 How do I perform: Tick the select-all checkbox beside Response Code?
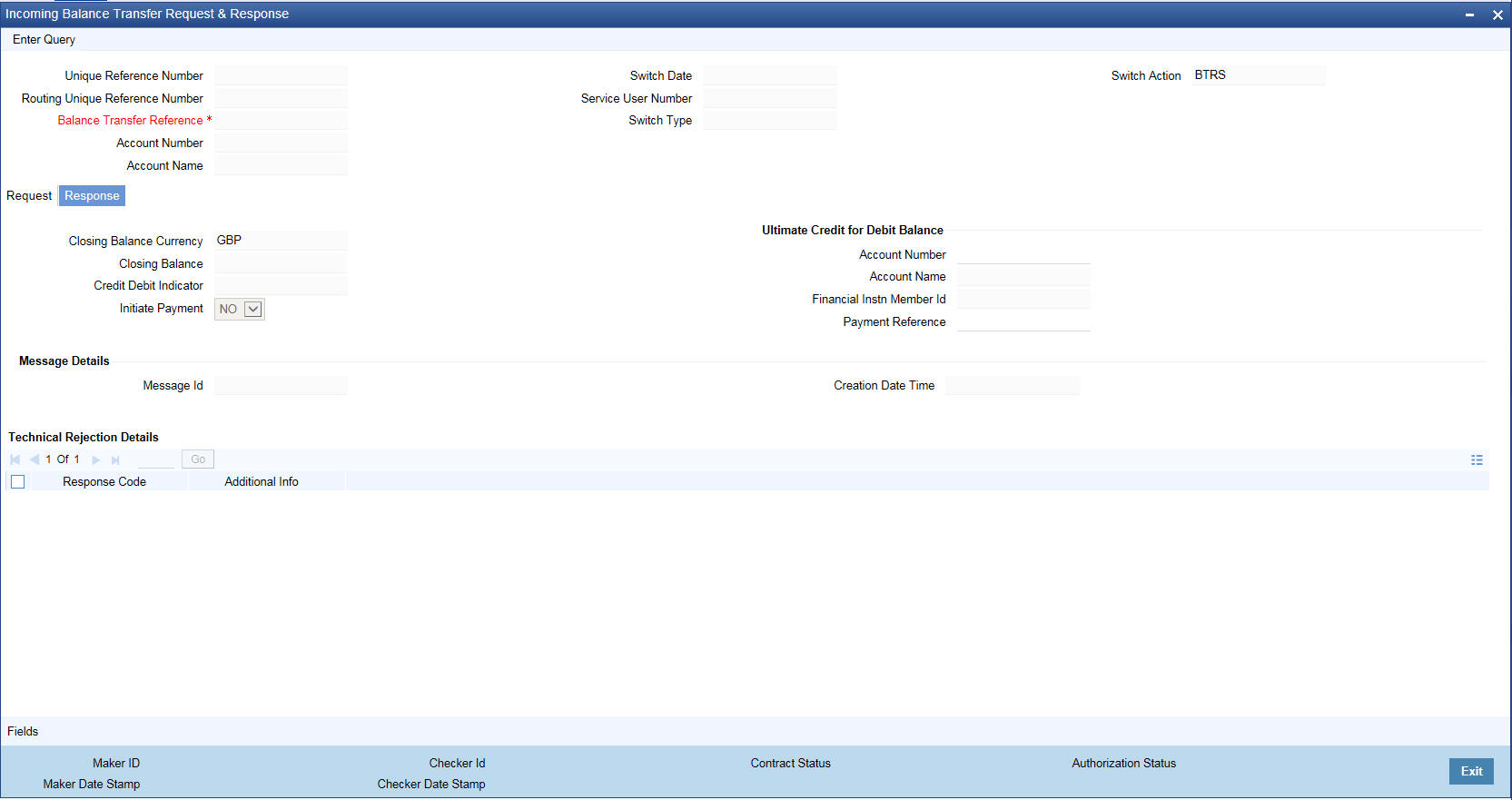[x=17, y=481]
